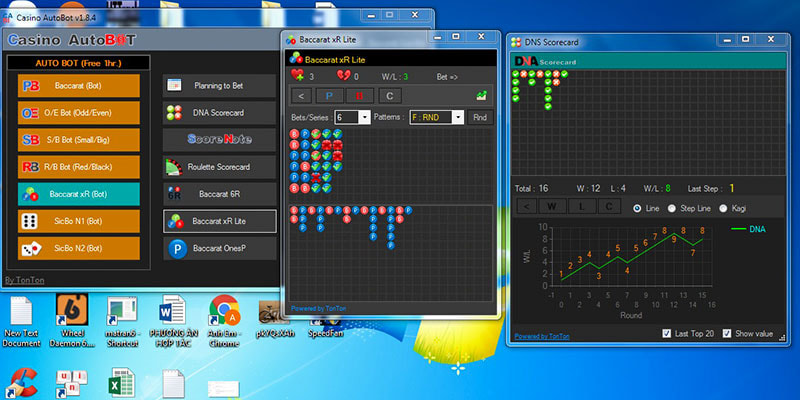The width and height of the screenshot is (800, 400).
Task: Open the Excel file desktop icon
Action: click(x=122, y=383)
